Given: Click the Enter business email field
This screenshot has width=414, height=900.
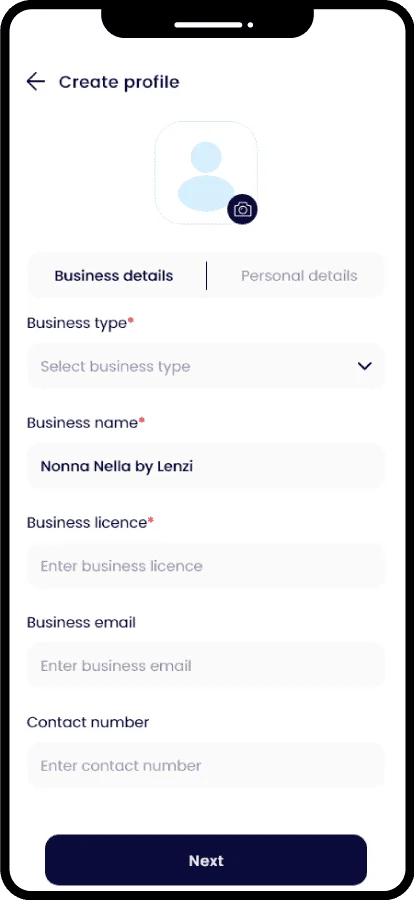Looking at the screenshot, I should click(206, 666).
